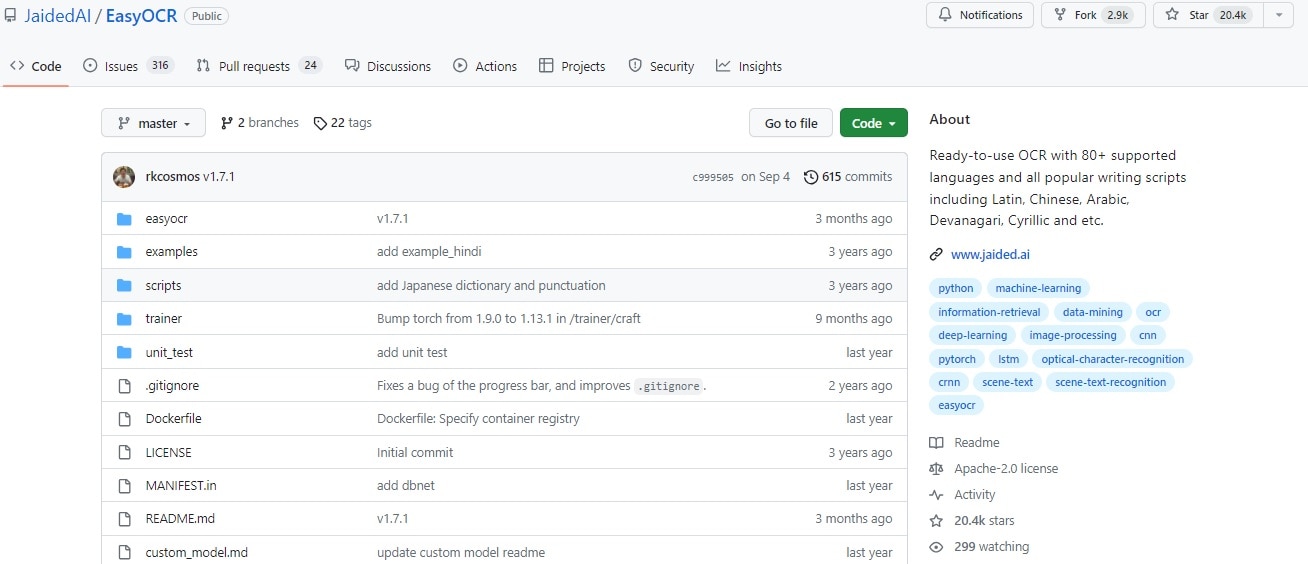The width and height of the screenshot is (1308, 564).
Task: Open the JaidedAI owner link
Action: 57,16
